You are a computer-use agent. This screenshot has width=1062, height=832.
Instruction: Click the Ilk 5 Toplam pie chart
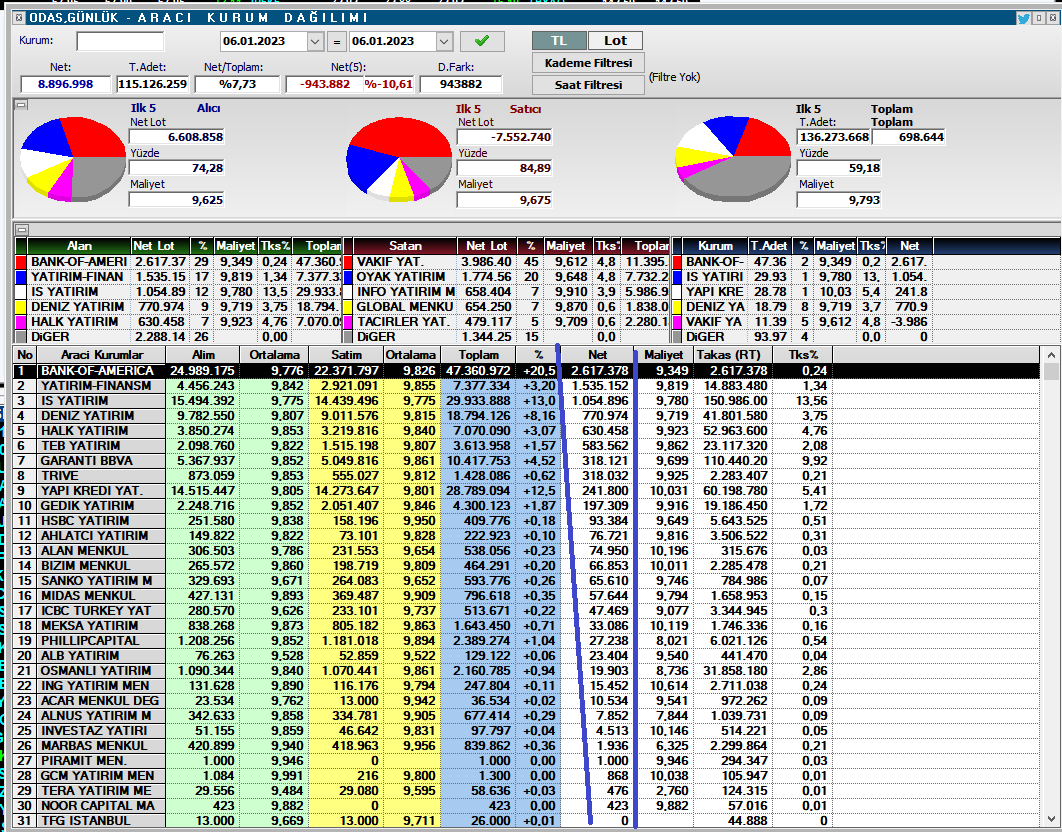(x=733, y=159)
